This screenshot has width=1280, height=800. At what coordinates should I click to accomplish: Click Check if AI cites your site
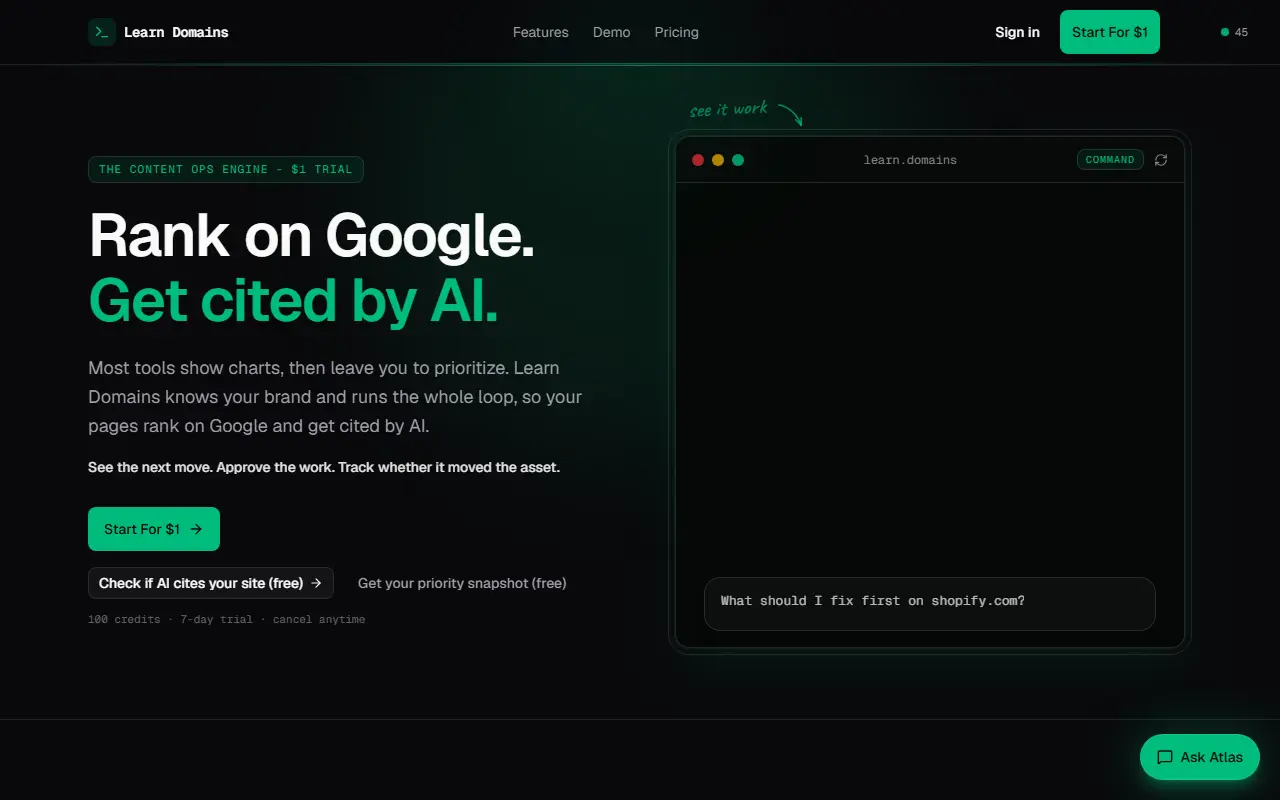[211, 583]
